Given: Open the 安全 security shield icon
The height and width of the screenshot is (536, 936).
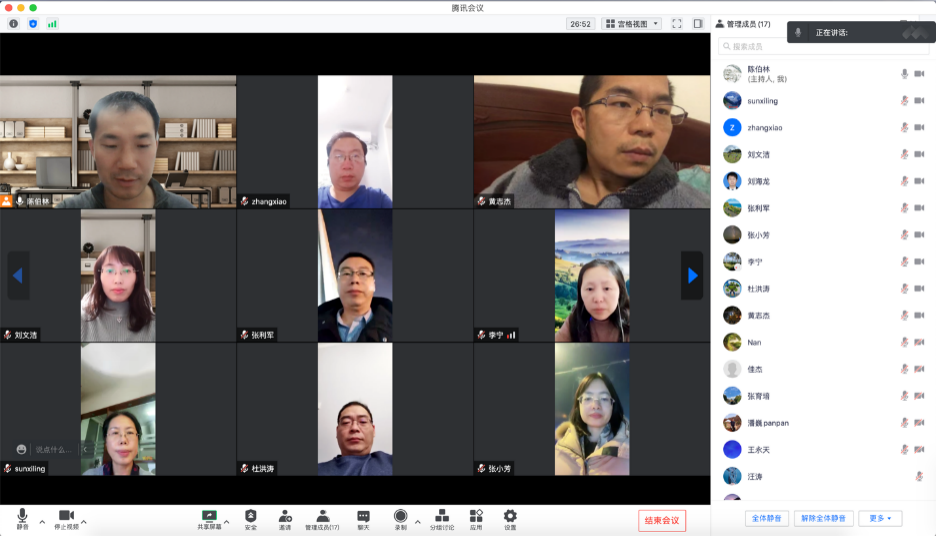Looking at the screenshot, I should (x=251, y=516).
